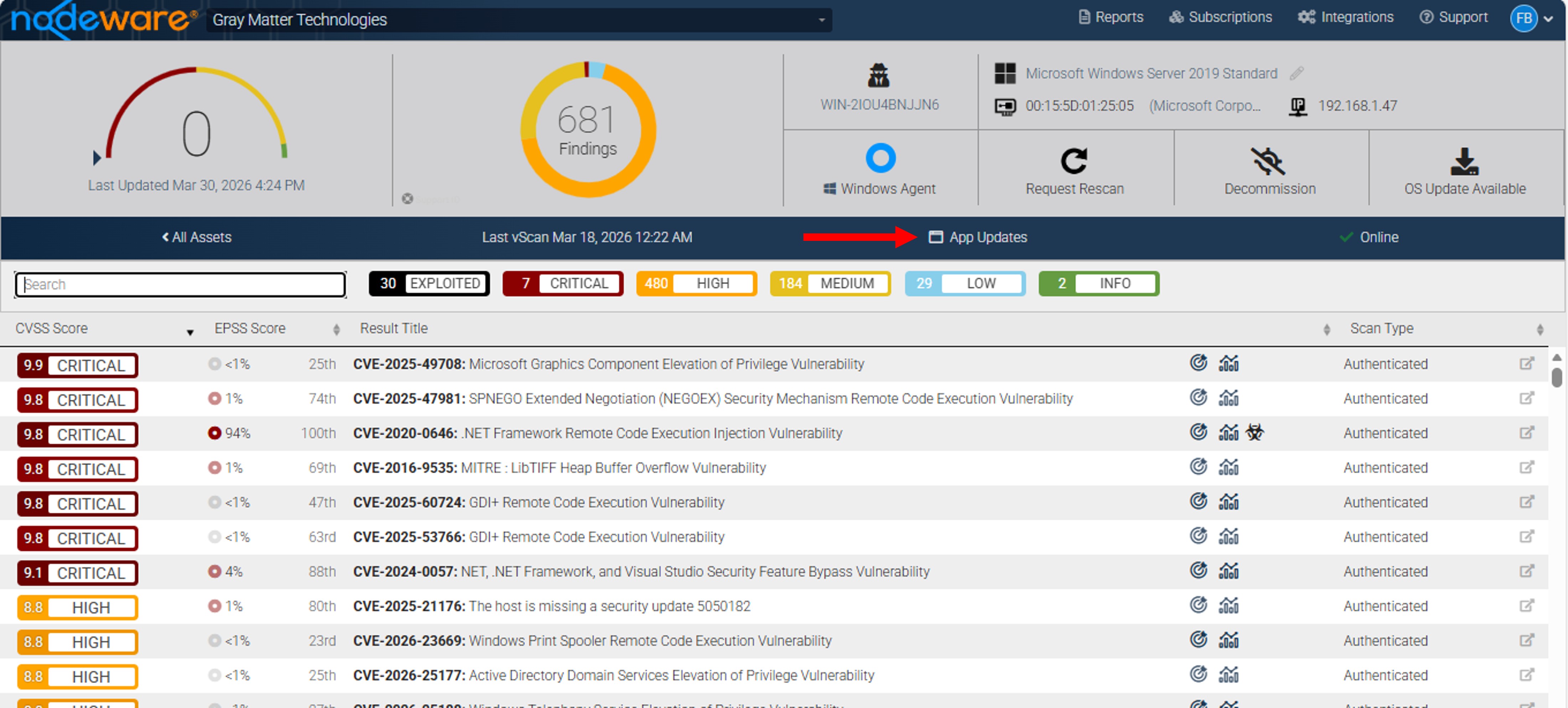Open external link icon for CVE-2025-53766

(x=1526, y=536)
